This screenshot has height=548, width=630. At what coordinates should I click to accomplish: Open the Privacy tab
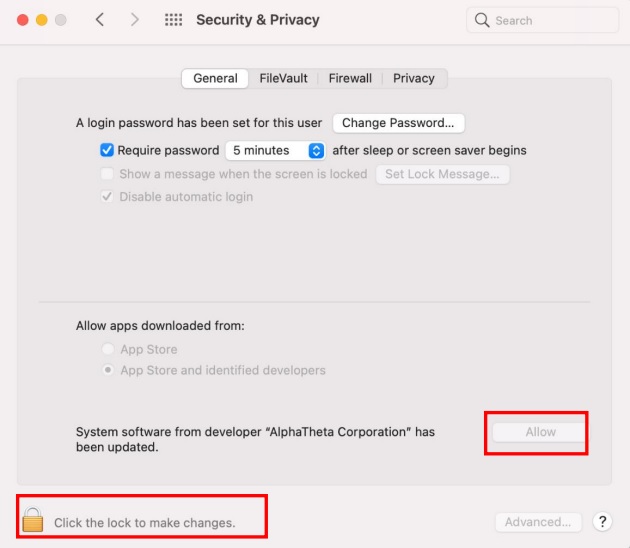pos(414,78)
